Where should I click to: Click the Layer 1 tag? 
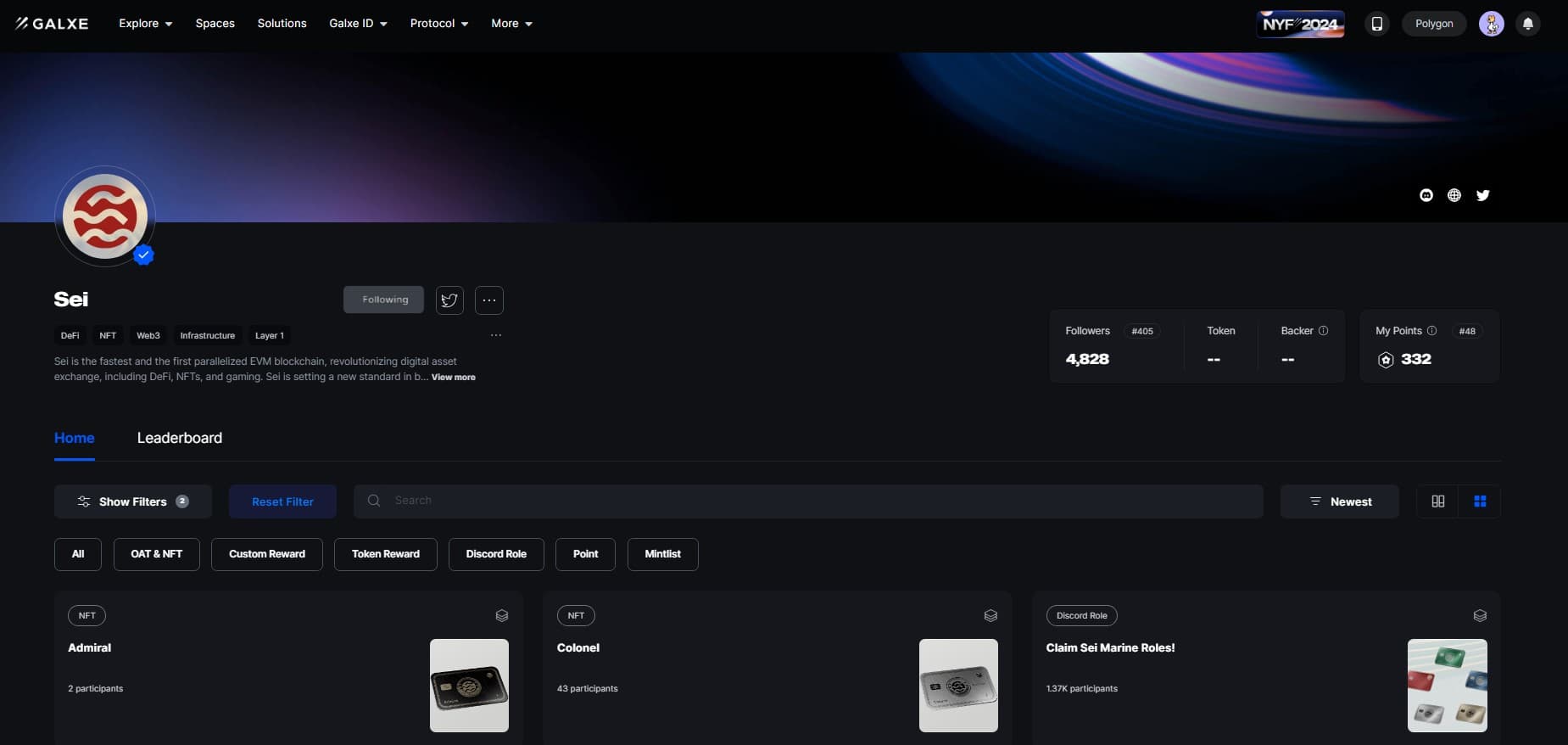270,335
